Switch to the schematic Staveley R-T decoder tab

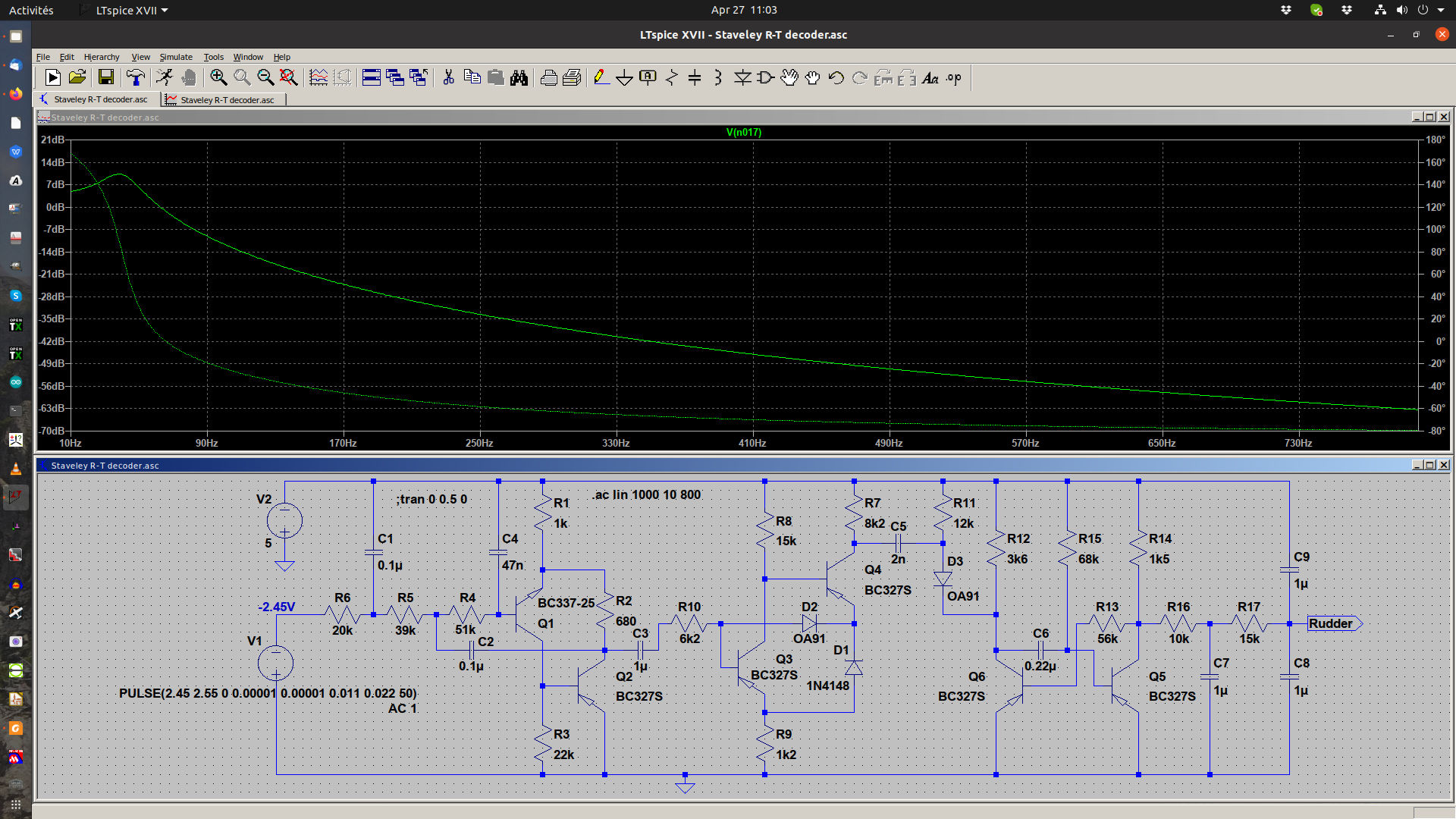tap(97, 99)
